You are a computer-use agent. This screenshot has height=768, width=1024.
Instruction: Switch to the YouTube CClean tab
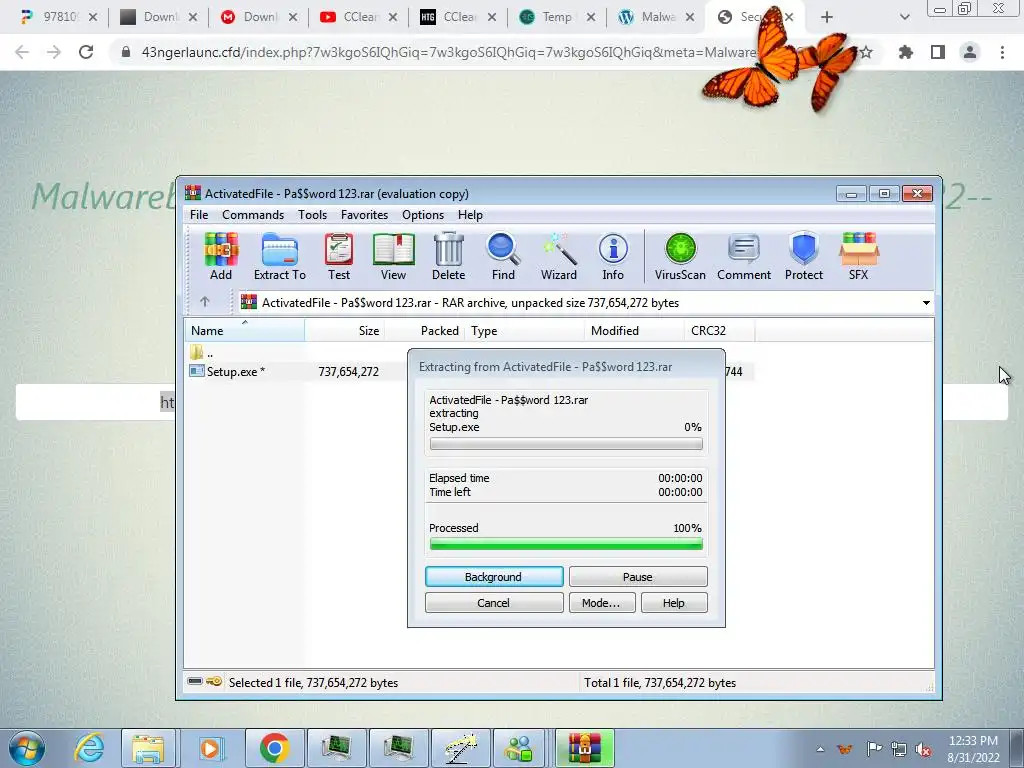click(360, 17)
